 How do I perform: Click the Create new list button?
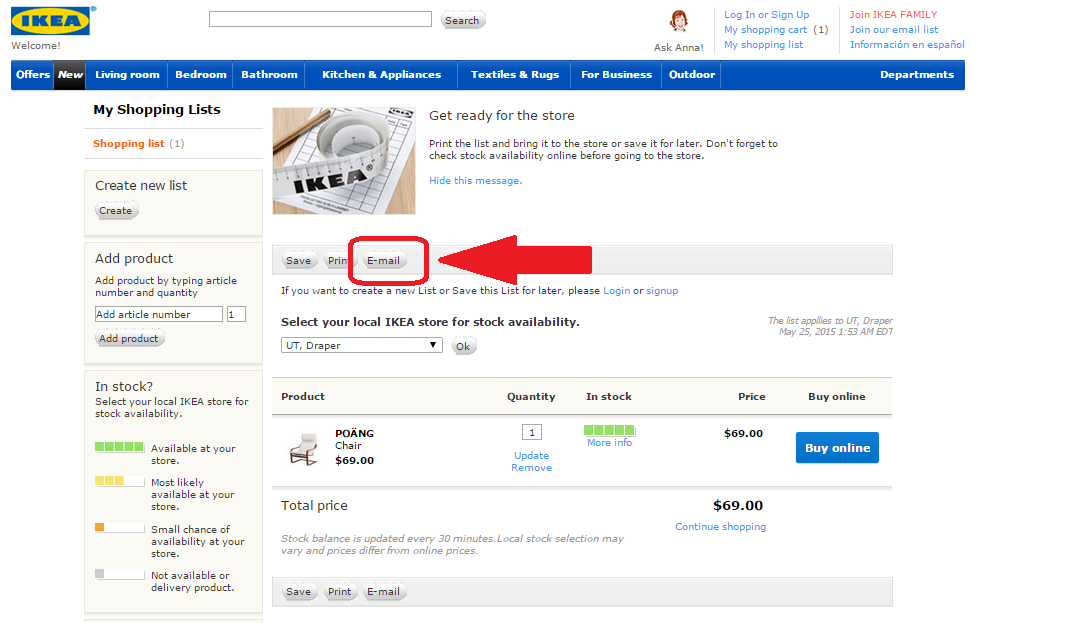pos(115,211)
